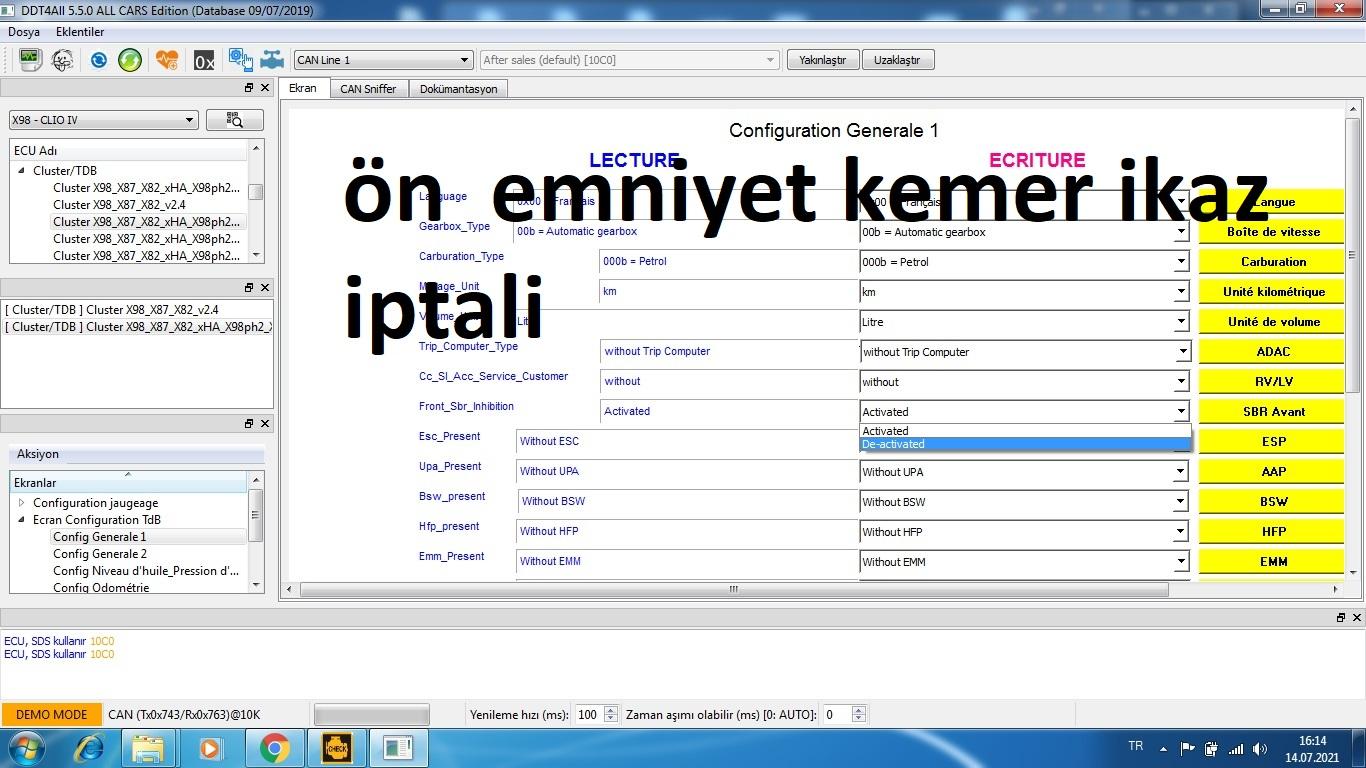Click the blue refresh icon
This screenshot has width=1366, height=768.
tap(99, 60)
